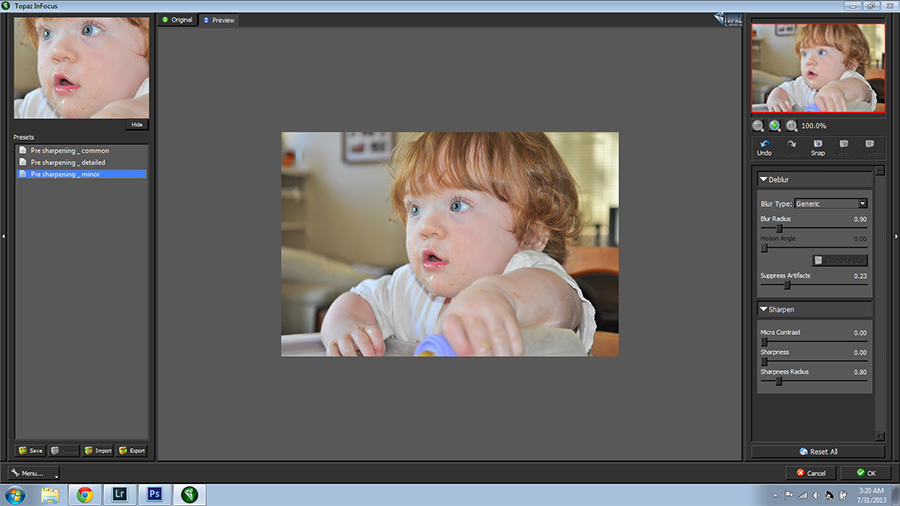Collapse the Sharpen section
The width and height of the screenshot is (900, 506).
764,310
